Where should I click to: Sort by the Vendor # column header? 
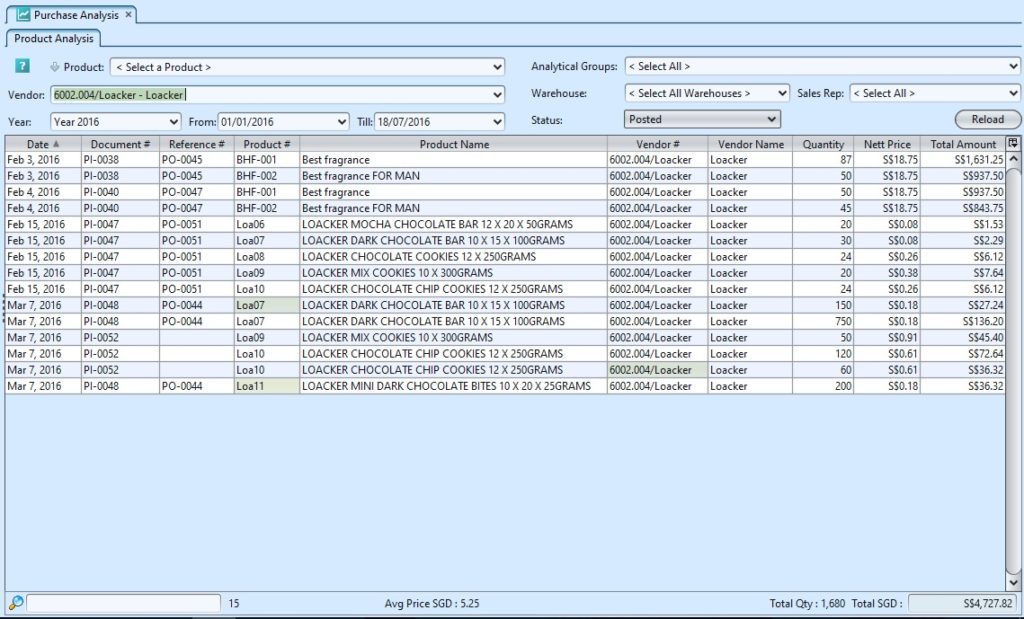pyautogui.click(x=657, y=144)
